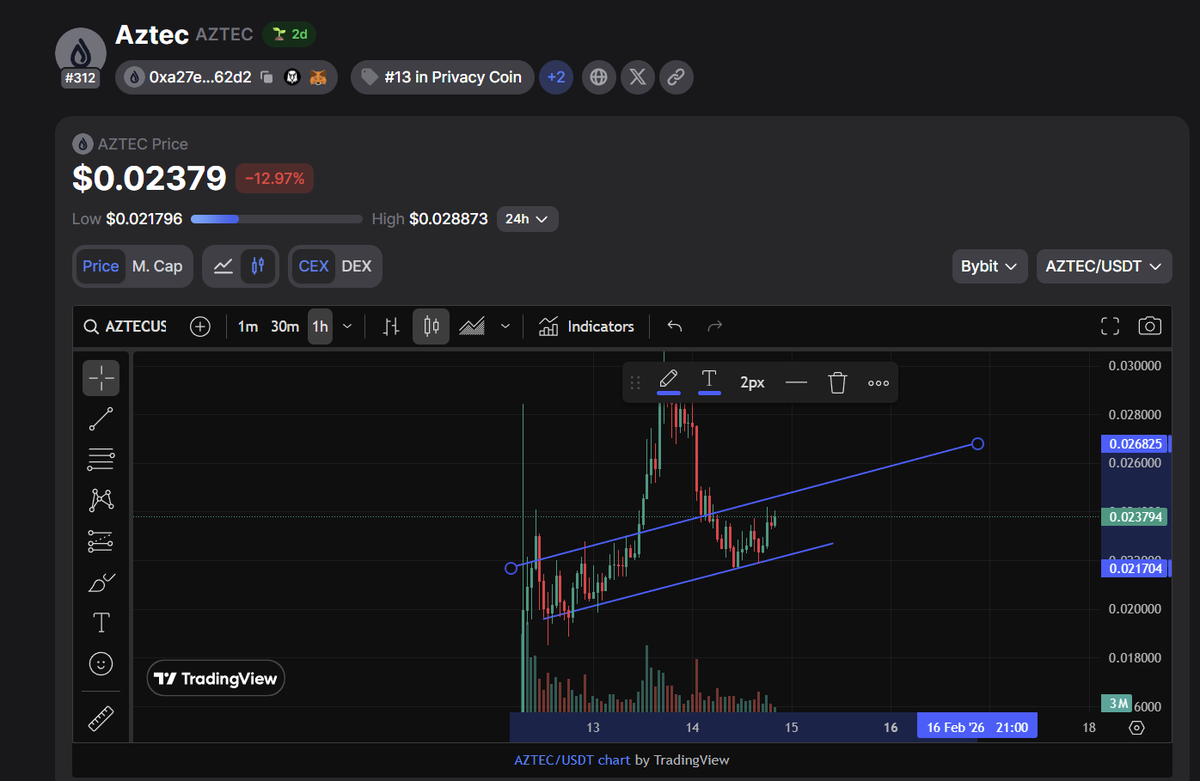Open the Fibonacci retracement tools
The width and height of the screenshot is (1200, 781).
click(101, 460)
